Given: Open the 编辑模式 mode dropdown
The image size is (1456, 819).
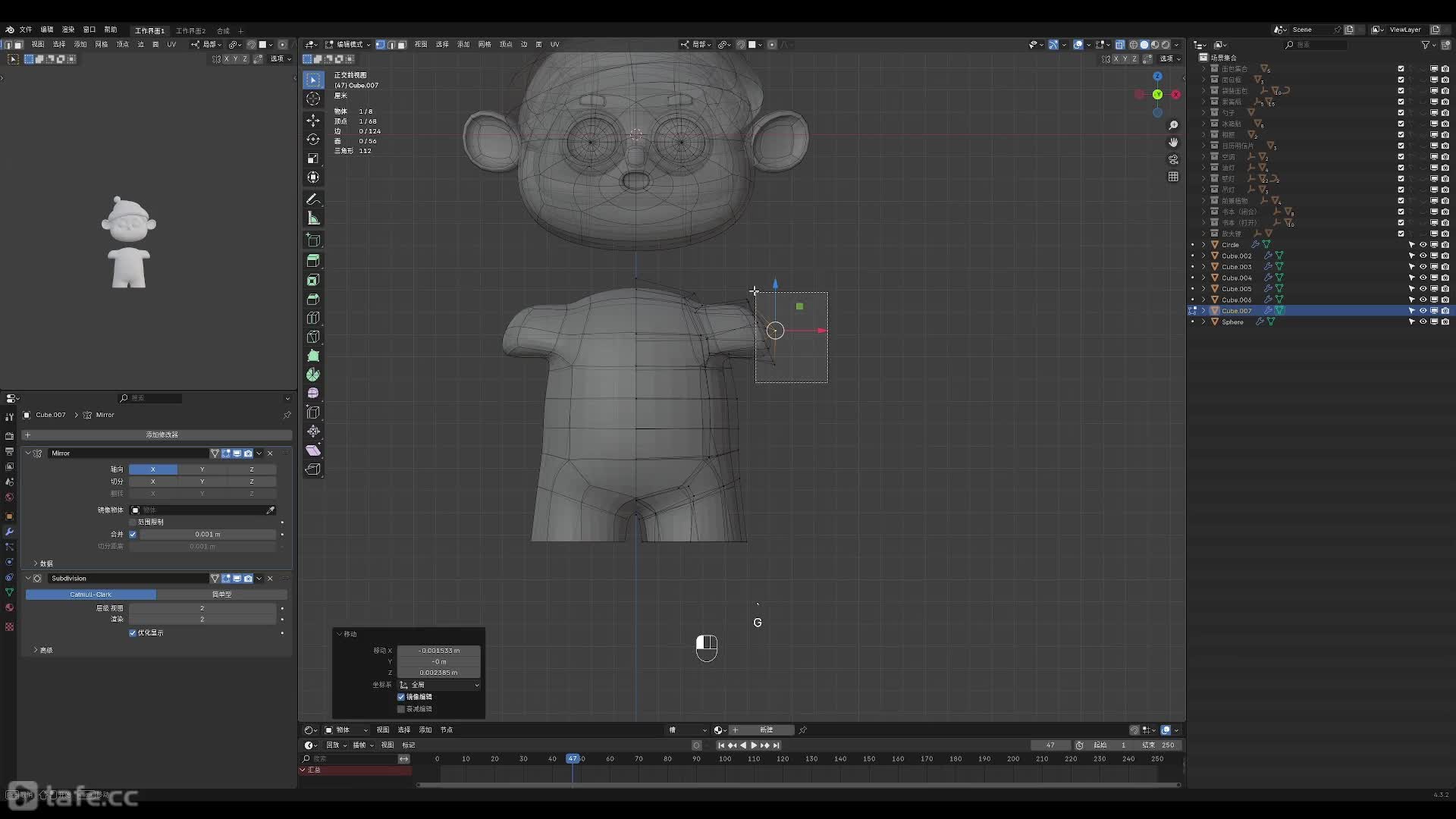Looking at the screenshot, I should [x=349, y=45].
